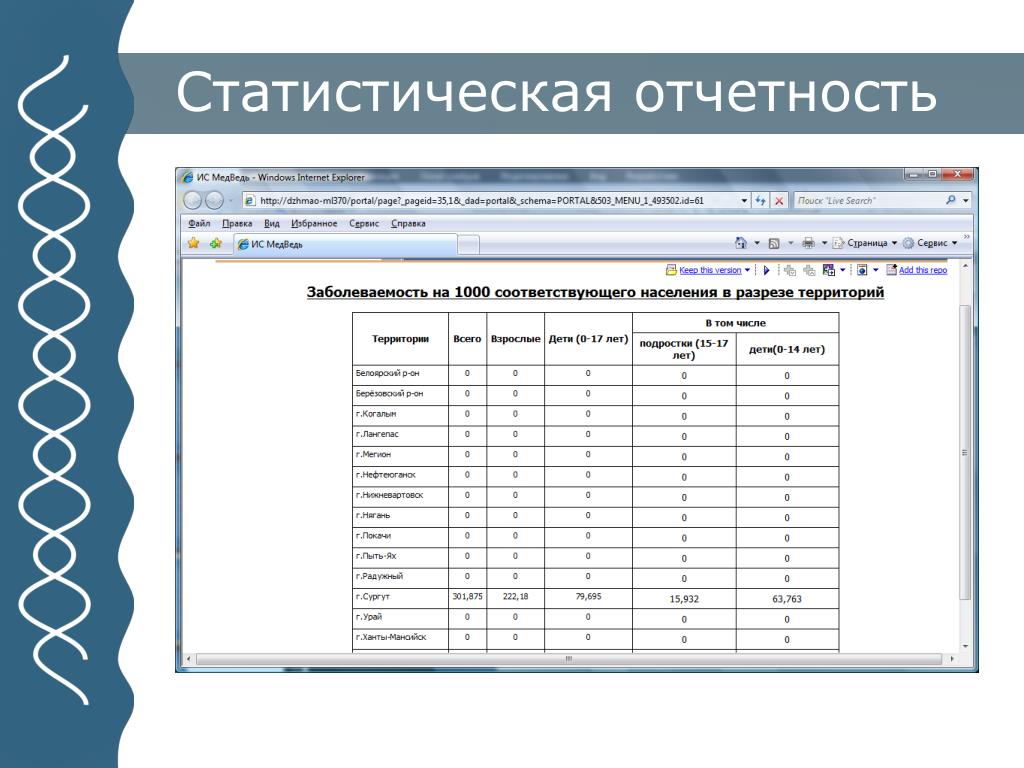Open the address bar history dropdown

[744, 200]
